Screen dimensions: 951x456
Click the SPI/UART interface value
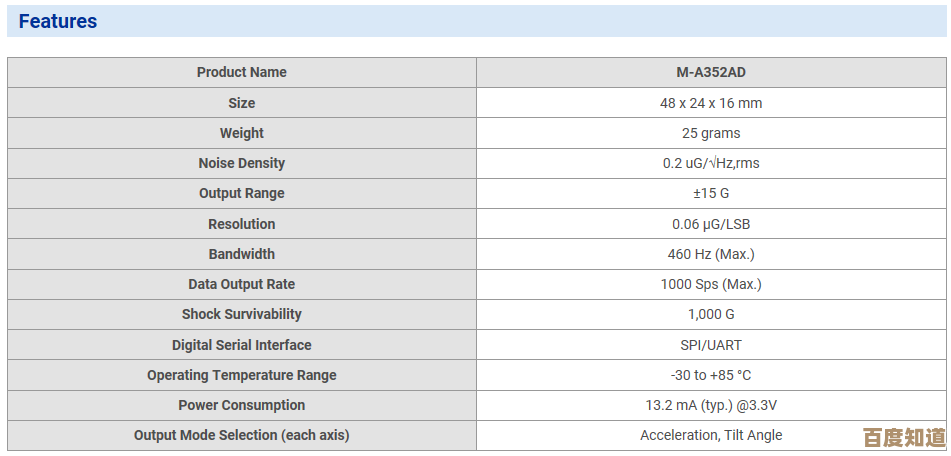(710, 345)
